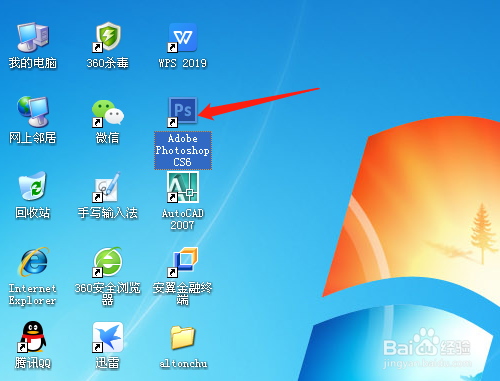Click the 安翼金融终端 text label

tap(182, 294)
